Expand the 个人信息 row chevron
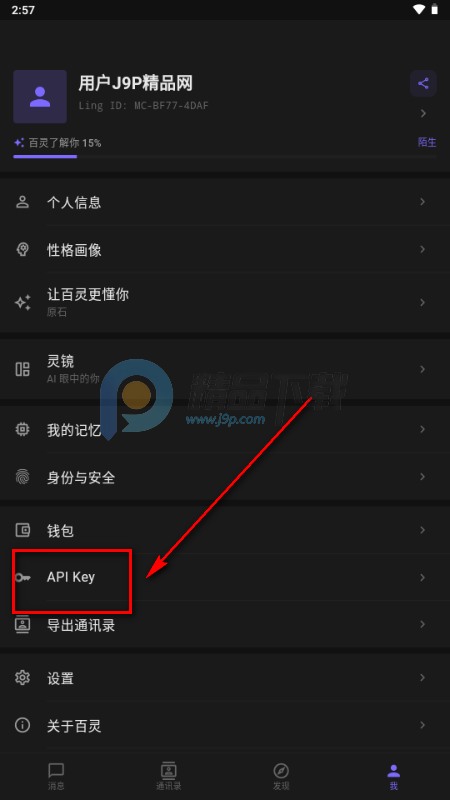450x800 pixels. click(422, 202)
